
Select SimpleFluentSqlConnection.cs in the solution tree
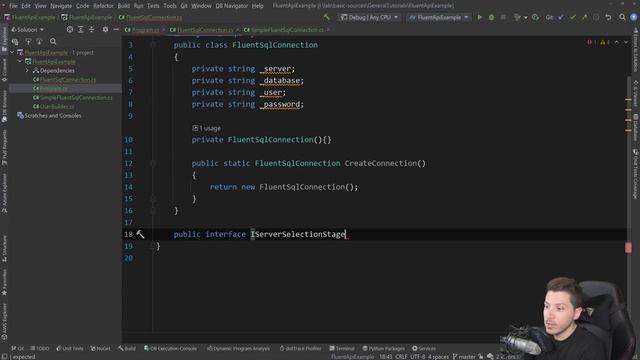(x=73, y=98)
